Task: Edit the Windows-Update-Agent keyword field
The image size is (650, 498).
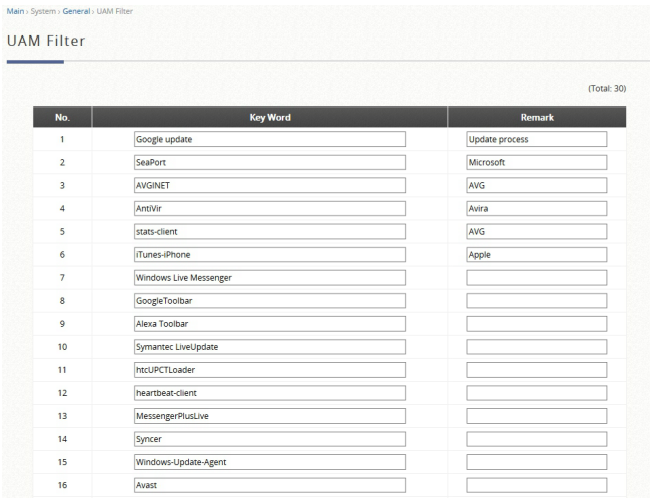Action: (270, 462)
